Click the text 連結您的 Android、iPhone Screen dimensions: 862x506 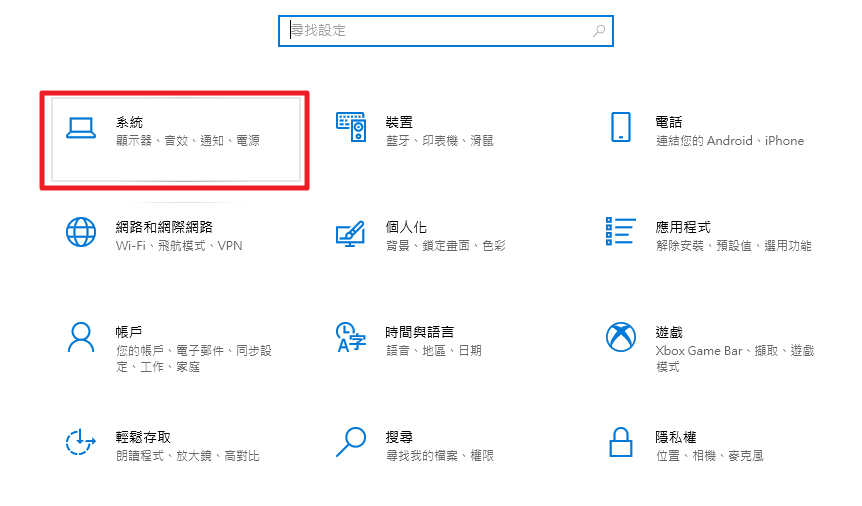(x=730, y=141)
